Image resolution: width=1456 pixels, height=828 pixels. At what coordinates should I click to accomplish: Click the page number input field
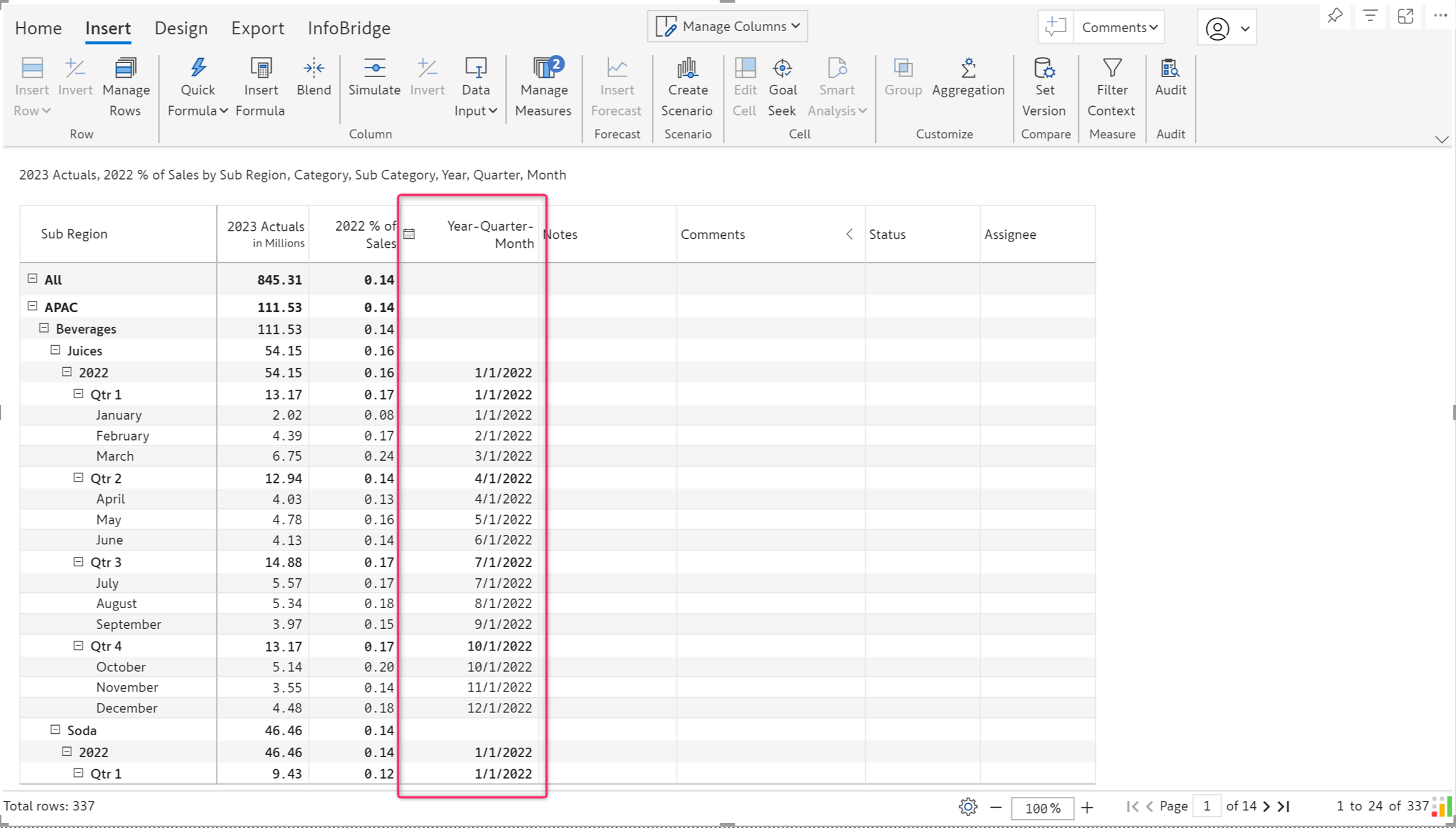[1206, 807]
